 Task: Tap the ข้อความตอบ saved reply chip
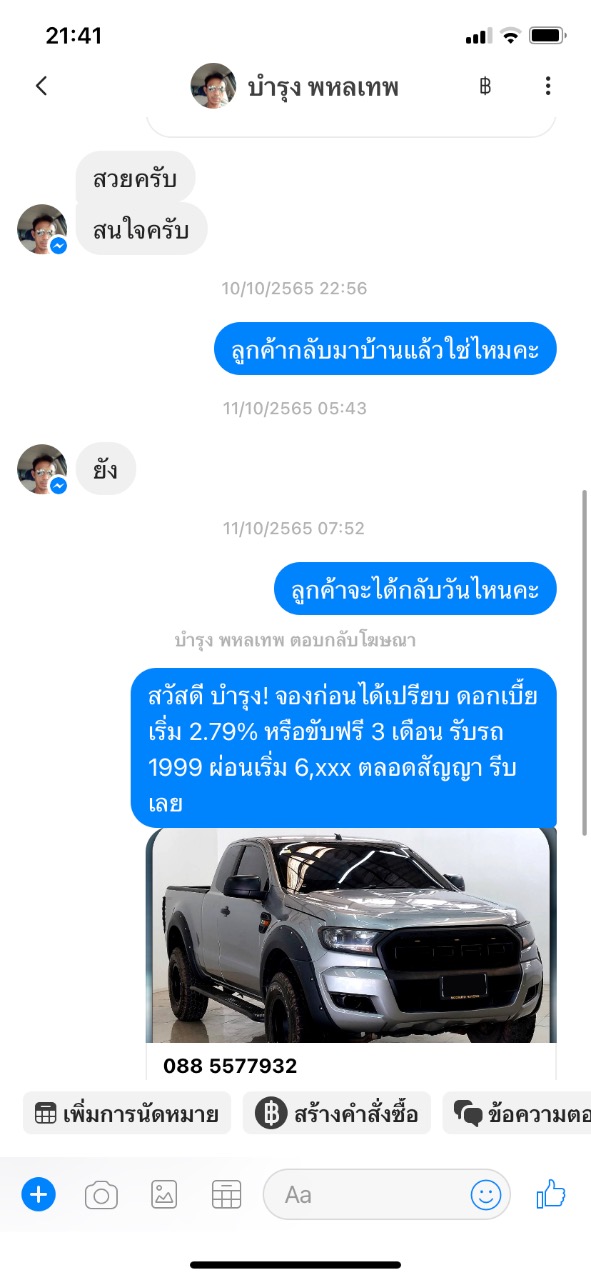tap(517, 1113)
